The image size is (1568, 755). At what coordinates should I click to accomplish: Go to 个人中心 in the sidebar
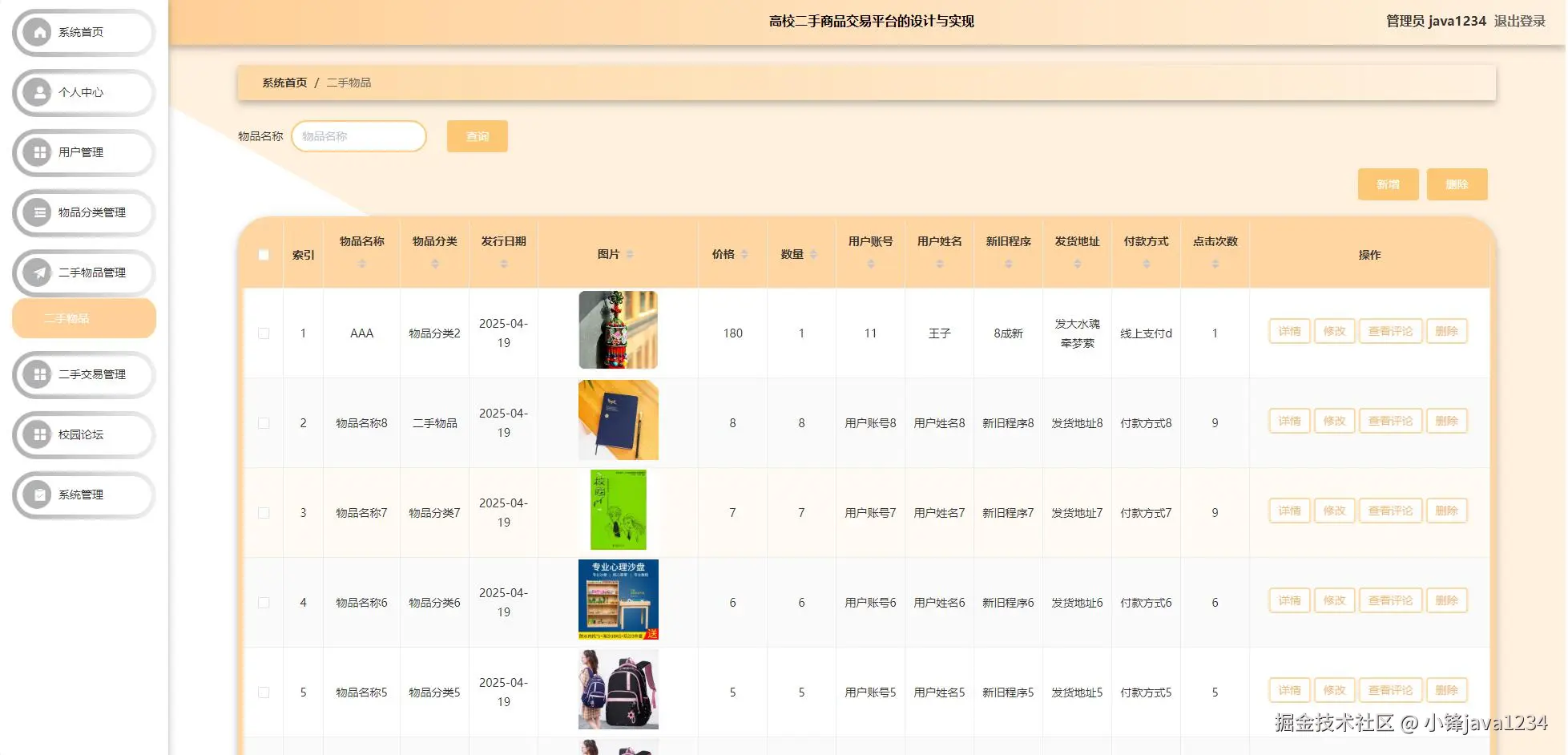coord(83,92)
